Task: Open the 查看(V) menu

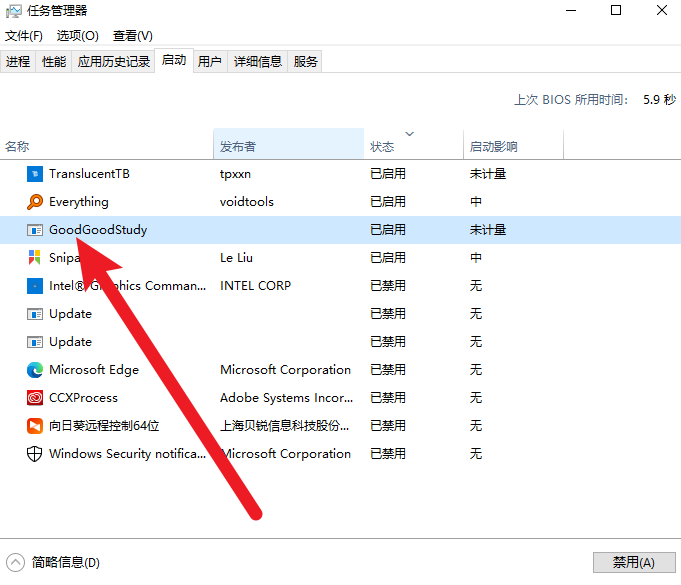Action: pos(133,36)
